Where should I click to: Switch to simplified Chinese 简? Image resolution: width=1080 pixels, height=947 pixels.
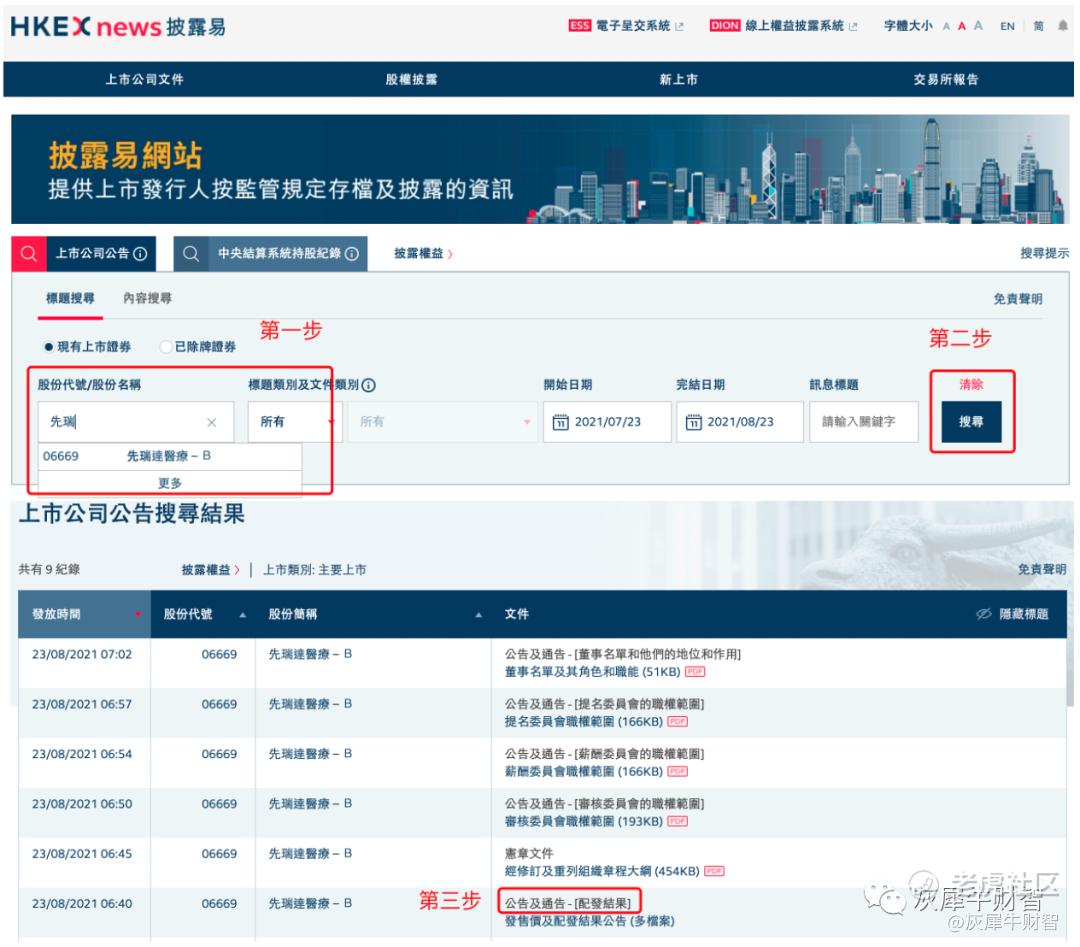click(x=1039, y=26)
